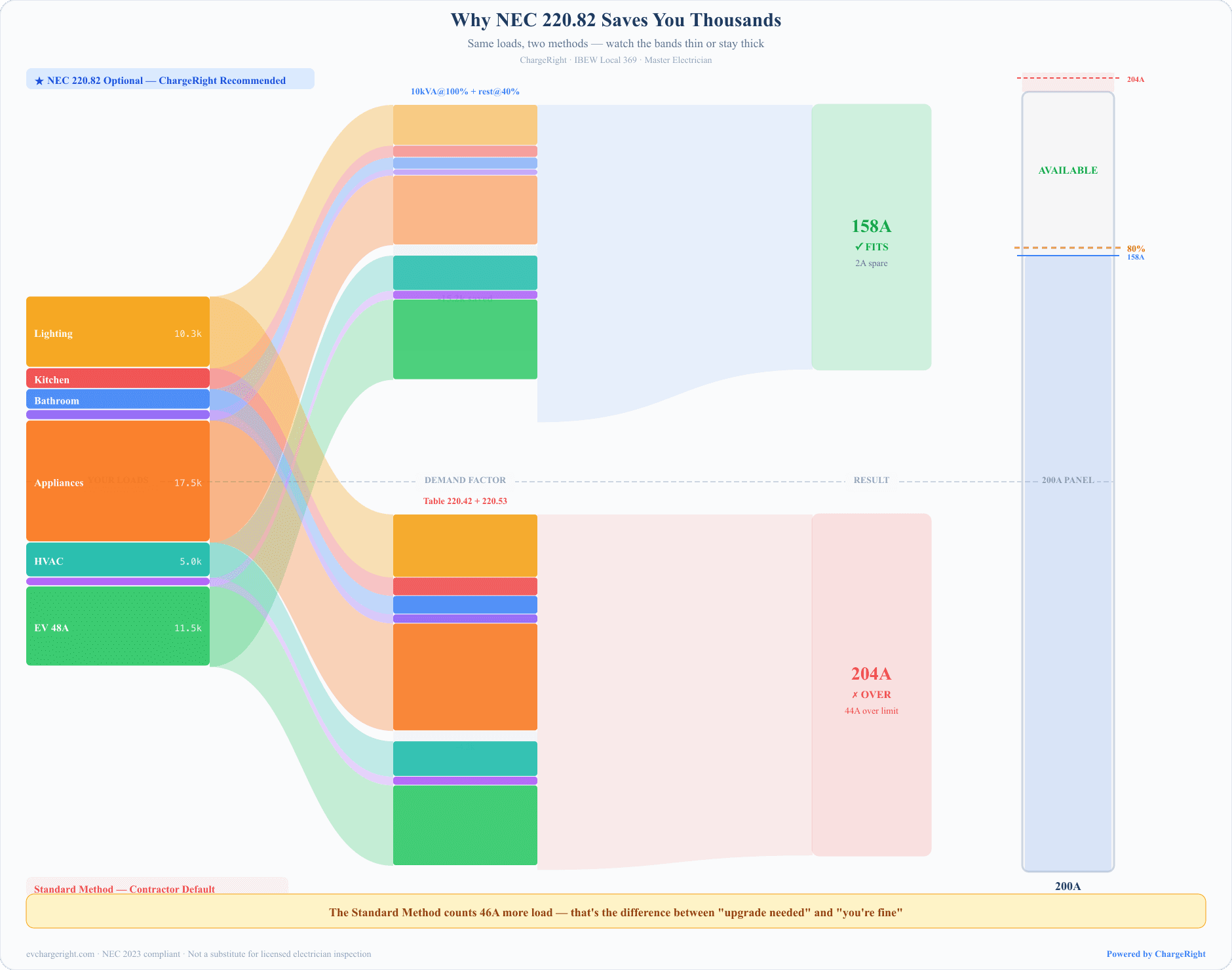
Task: Select the RESULT header
Action: [x=871, y=480]
